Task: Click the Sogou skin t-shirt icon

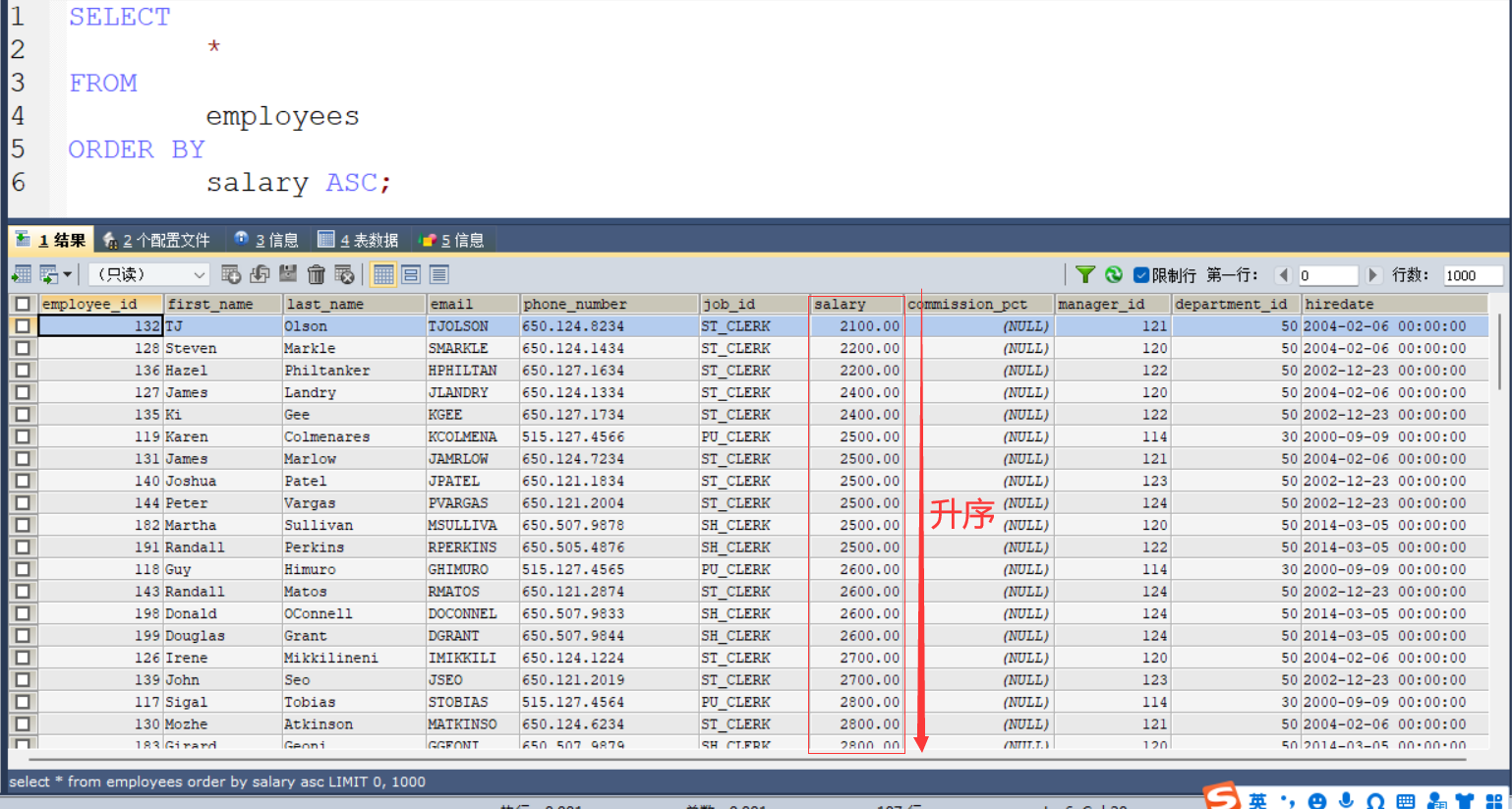Action: click(1465, 801)
